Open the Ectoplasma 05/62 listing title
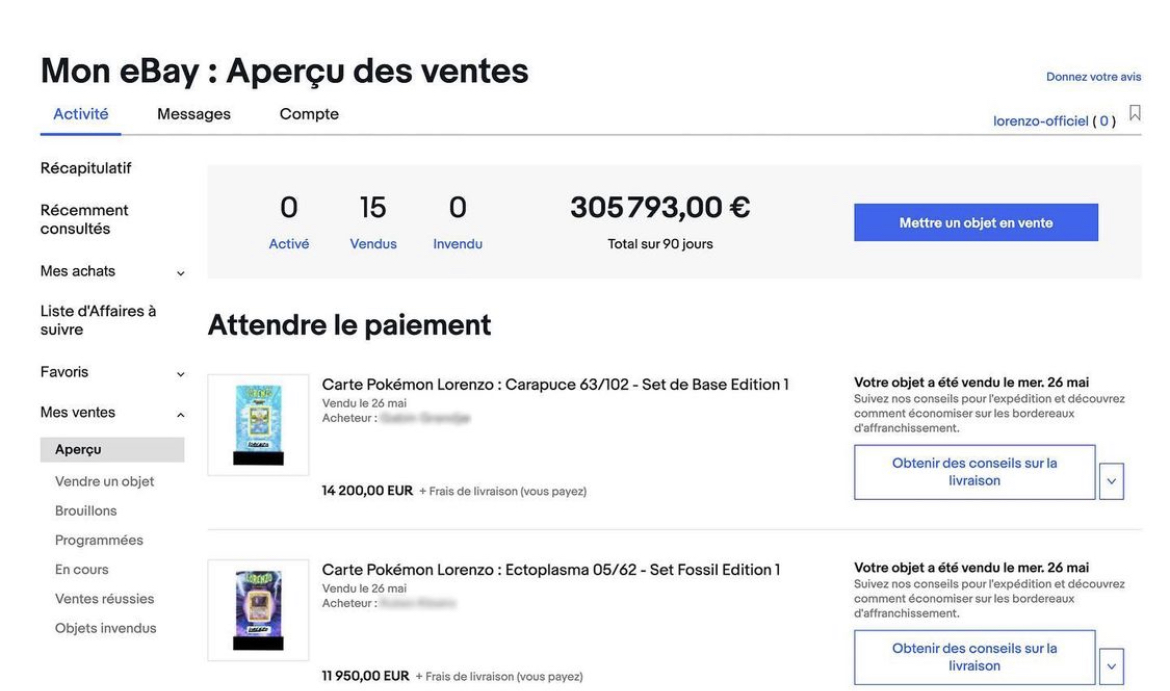1170x691 pixels. coord(551,569)
